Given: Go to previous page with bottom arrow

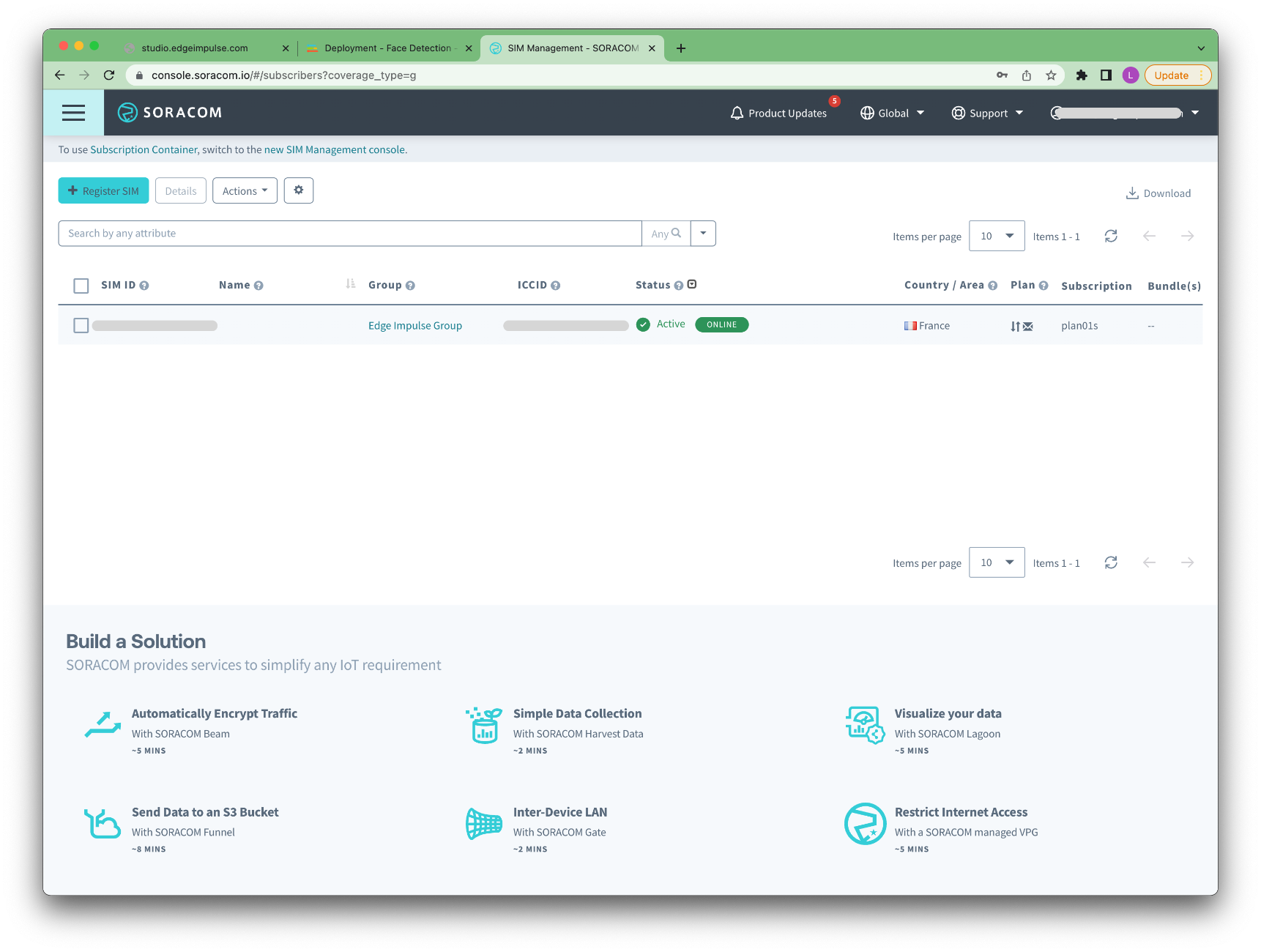Looking at the screenshot, I should click(x=1149, y=562).
